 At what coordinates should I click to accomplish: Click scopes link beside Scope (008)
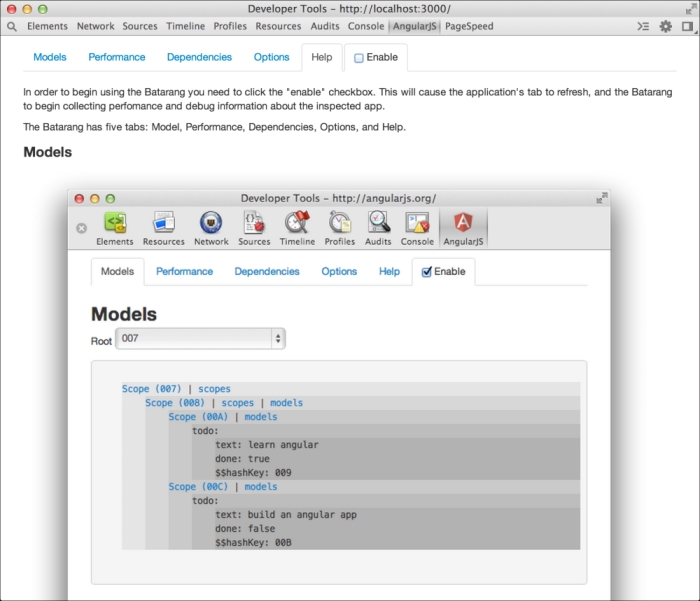(x=238, y=403)
